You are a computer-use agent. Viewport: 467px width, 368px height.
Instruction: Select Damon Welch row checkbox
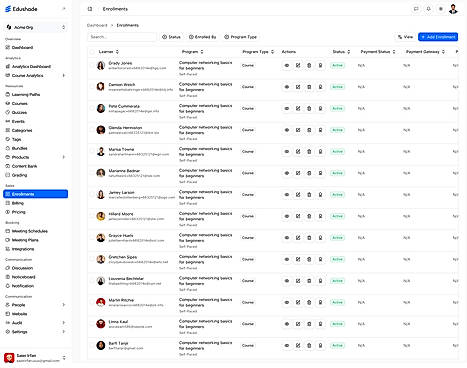[92, 87]
